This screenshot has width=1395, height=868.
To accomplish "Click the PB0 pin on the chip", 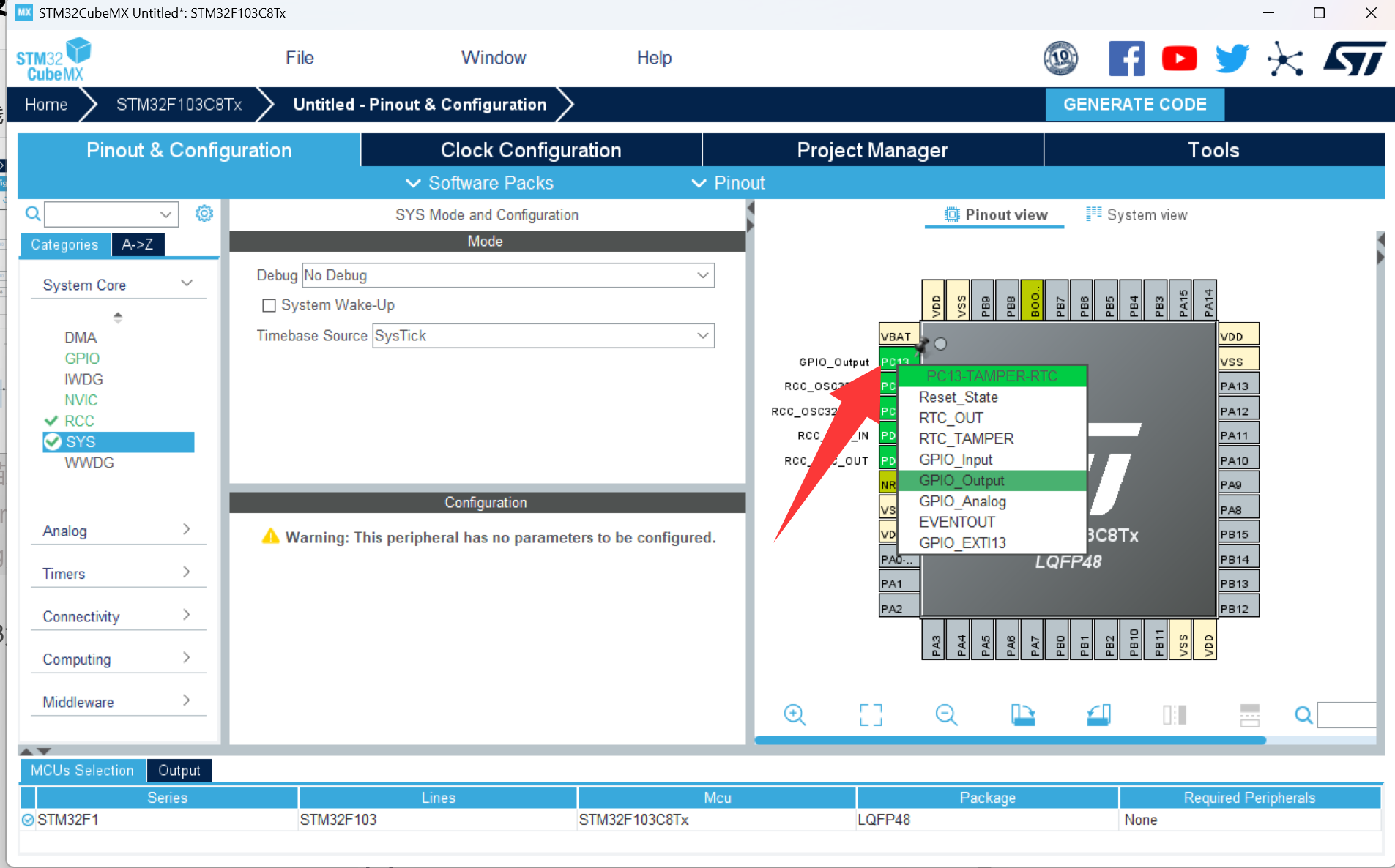I will 1057,640.
